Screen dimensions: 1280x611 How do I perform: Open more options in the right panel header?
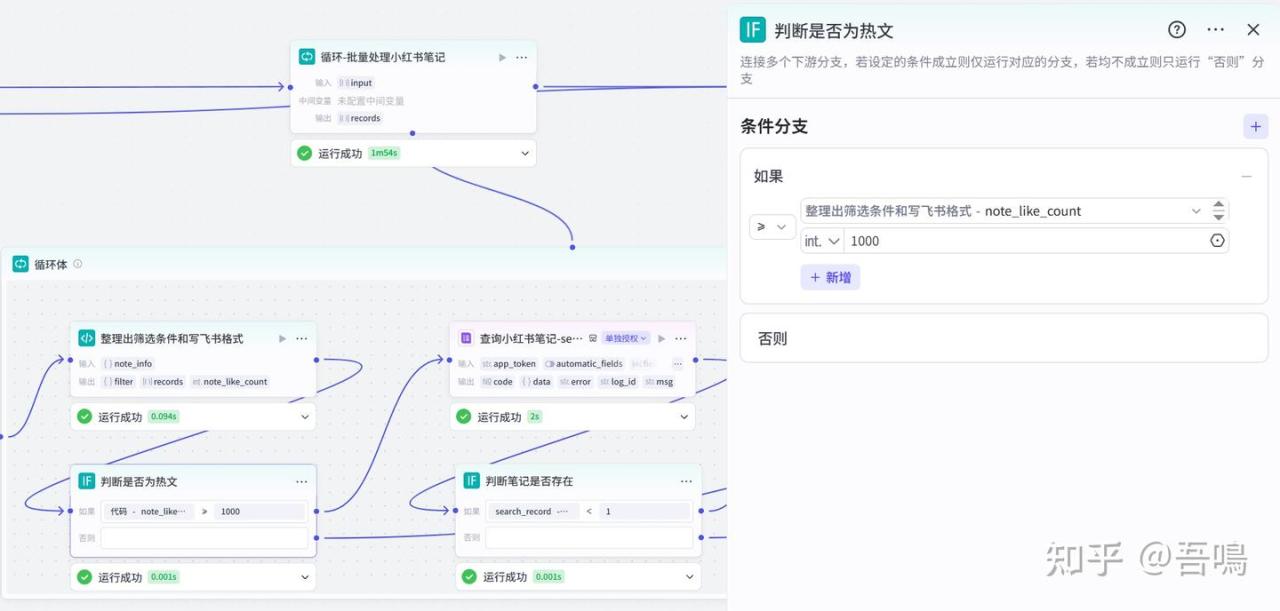(x=1215, y=30)
